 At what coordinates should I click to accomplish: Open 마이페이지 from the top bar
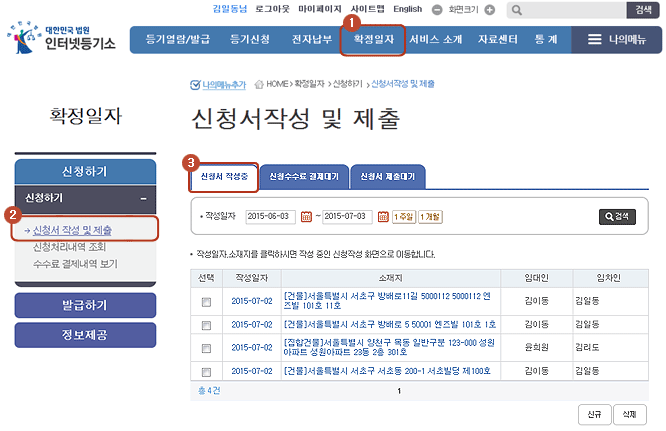319,9
